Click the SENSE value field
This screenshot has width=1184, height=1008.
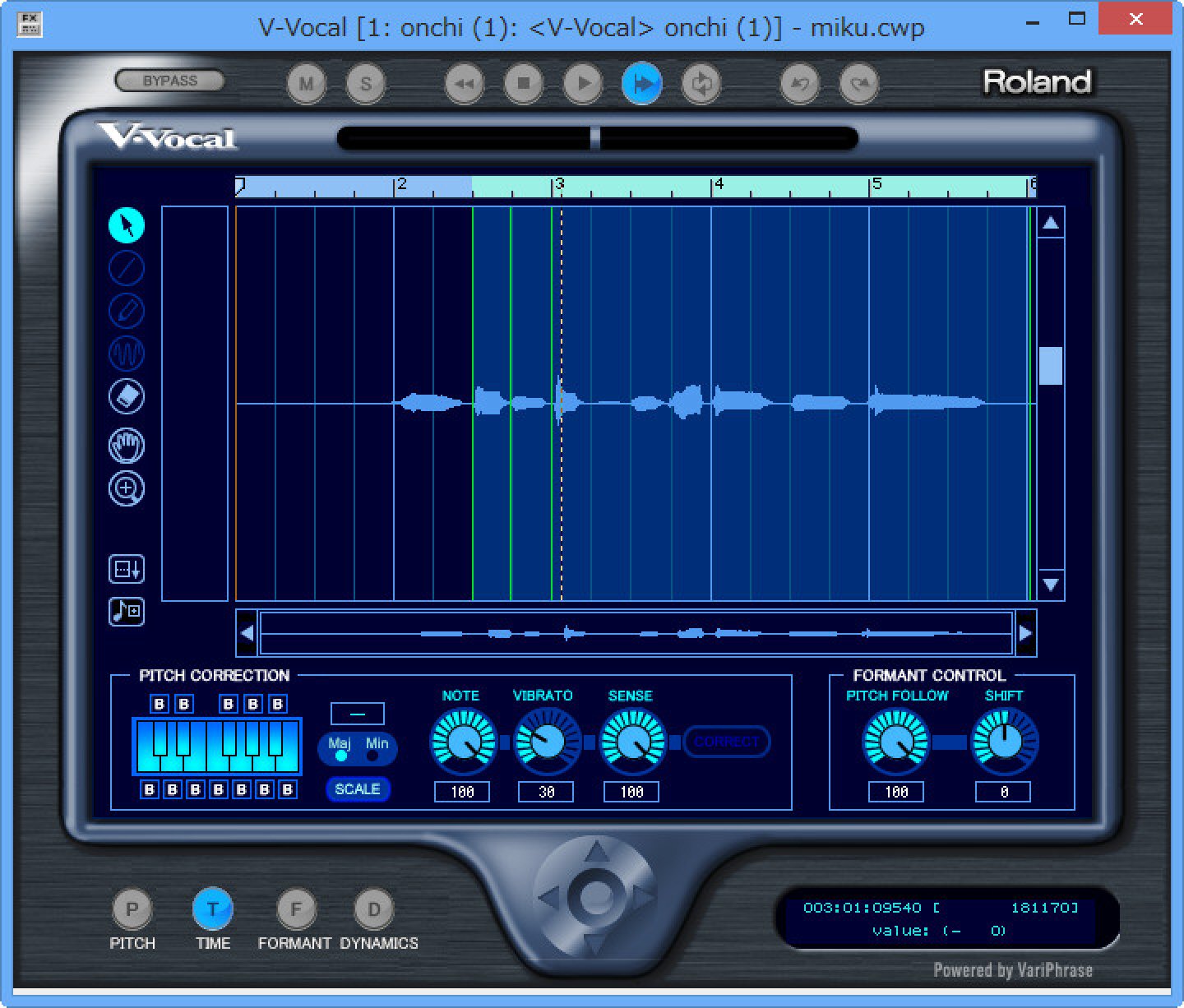[x=632, y=792]
